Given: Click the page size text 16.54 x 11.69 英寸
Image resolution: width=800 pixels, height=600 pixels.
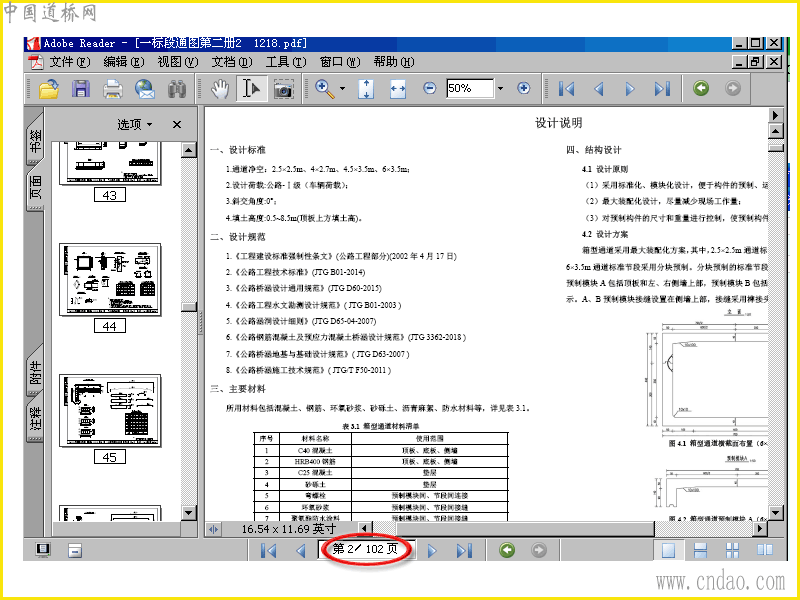Looking at the screenshot, I should click(x=289, y=529).
